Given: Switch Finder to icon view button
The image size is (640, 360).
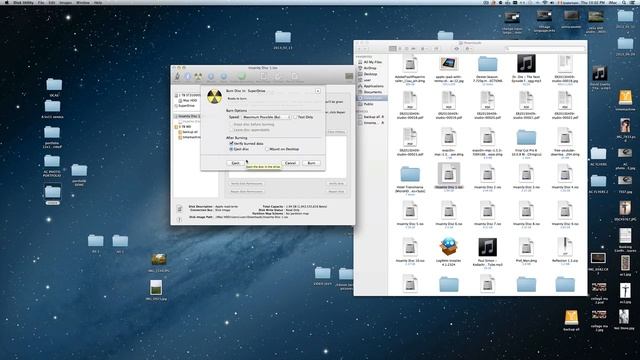Looking at the screenshot, I should (x=393, y=49).
